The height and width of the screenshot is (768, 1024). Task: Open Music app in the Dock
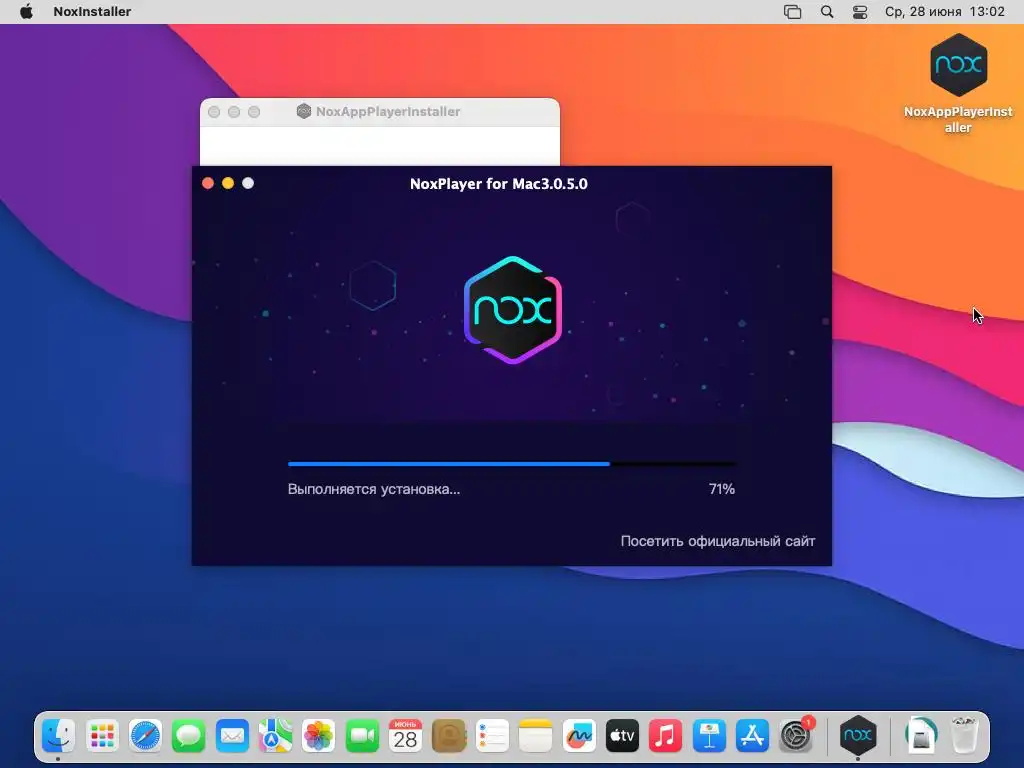pyautogui.click(x=665, y=736)
